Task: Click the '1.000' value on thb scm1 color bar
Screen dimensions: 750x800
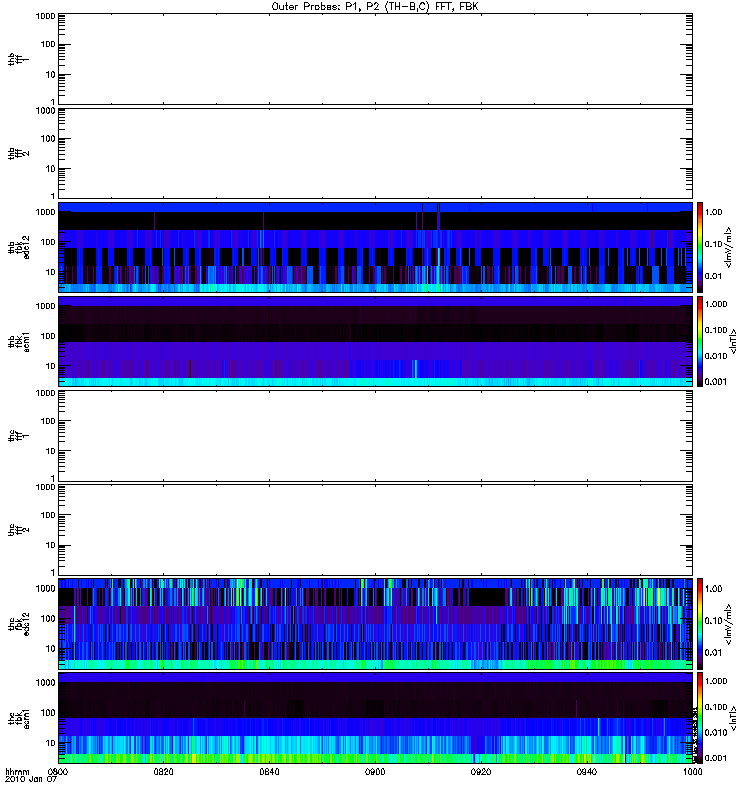Action: pyautogui.click(x=716, y=304)
